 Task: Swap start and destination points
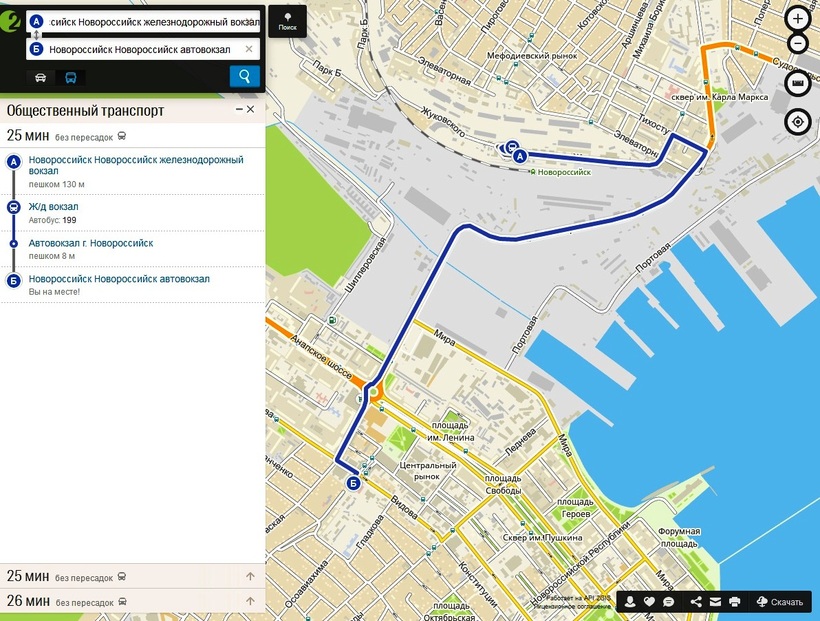37,35
